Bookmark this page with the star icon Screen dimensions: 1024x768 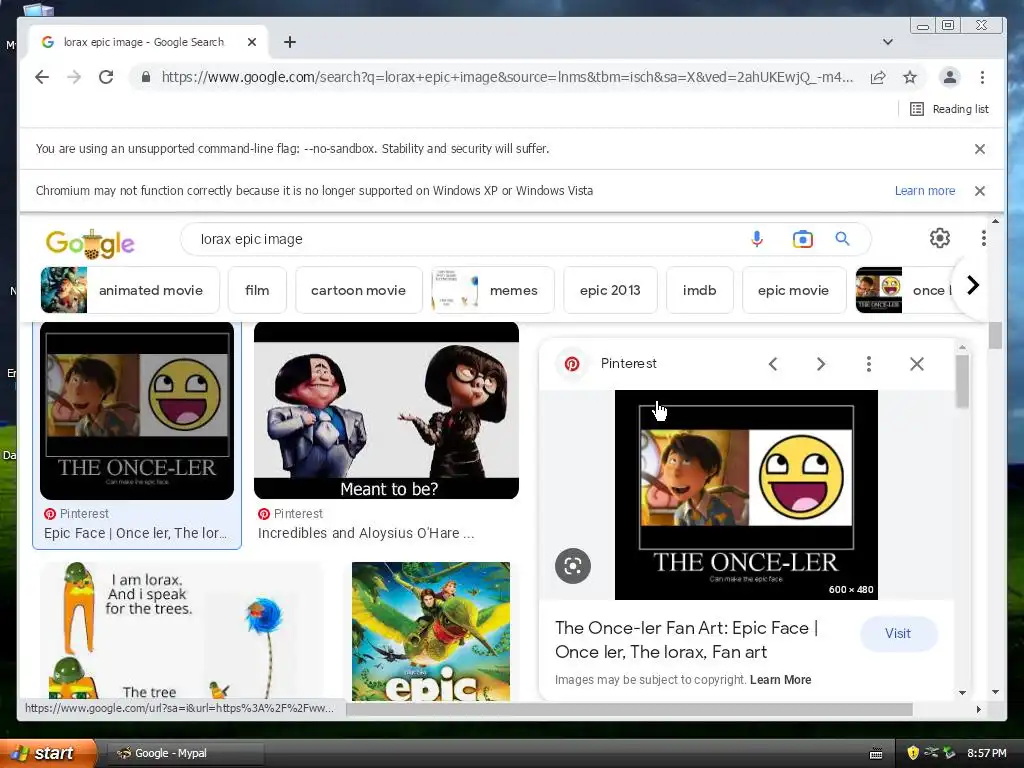[x=910, y=77]
